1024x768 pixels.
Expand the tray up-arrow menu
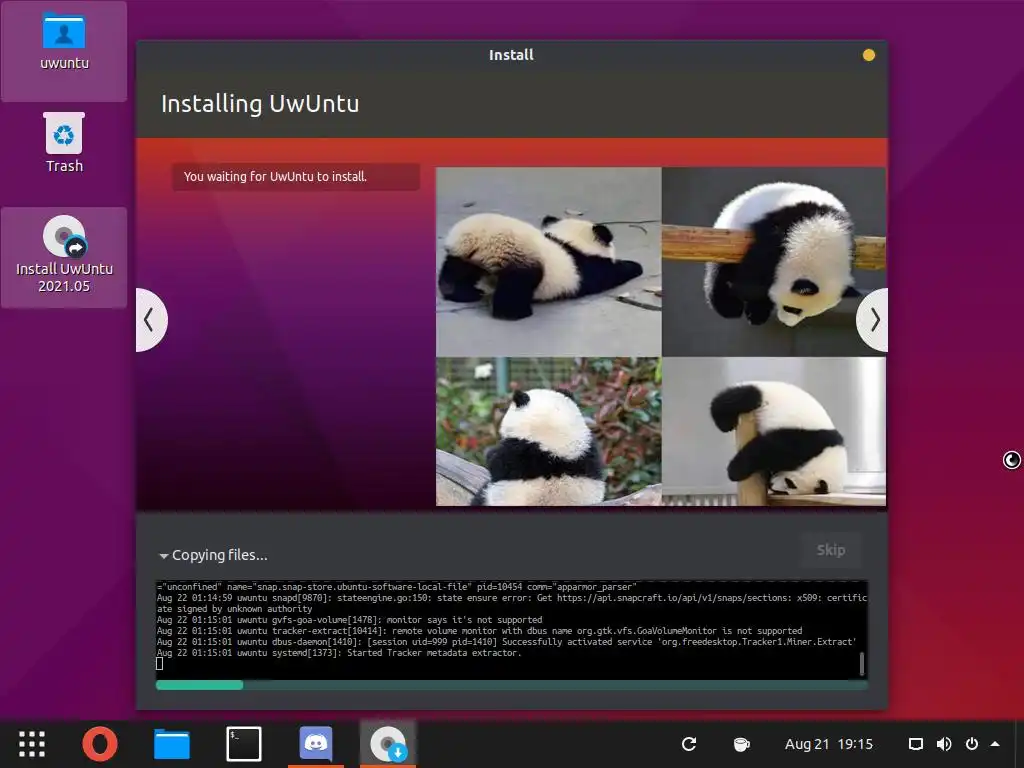pyautogui.click(x=995, y=744)
